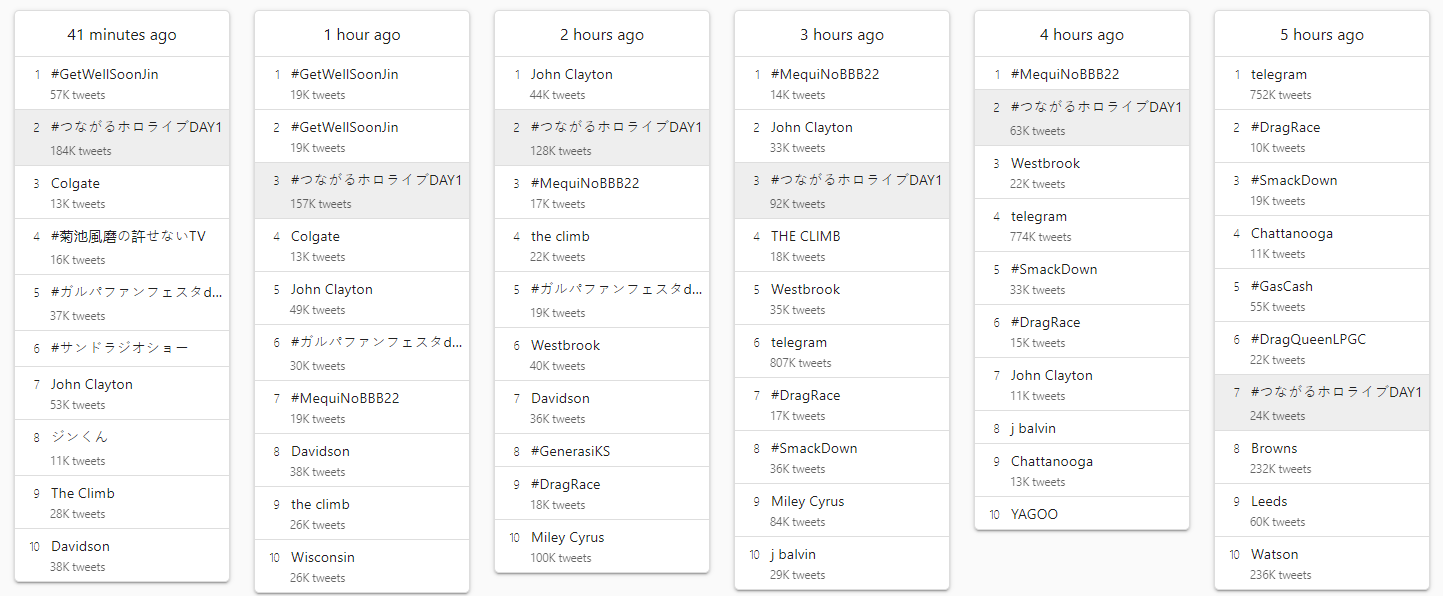The width and height of the screenshot is (1443, 596).
Task: Click the Watson trend with 236K tweets
Action: (x=1322, y=563)
